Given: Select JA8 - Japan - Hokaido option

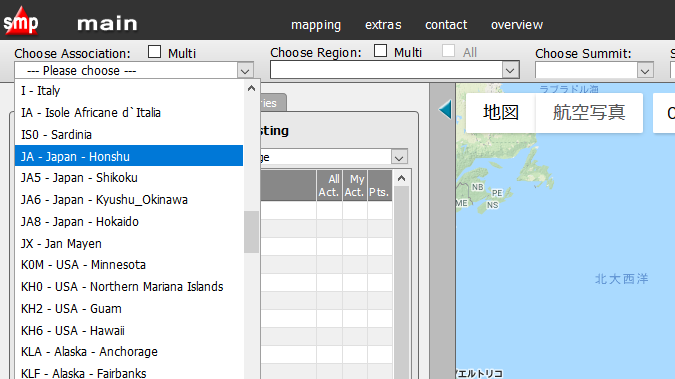Looking at the screenshot, I should [x=129, y=221].
